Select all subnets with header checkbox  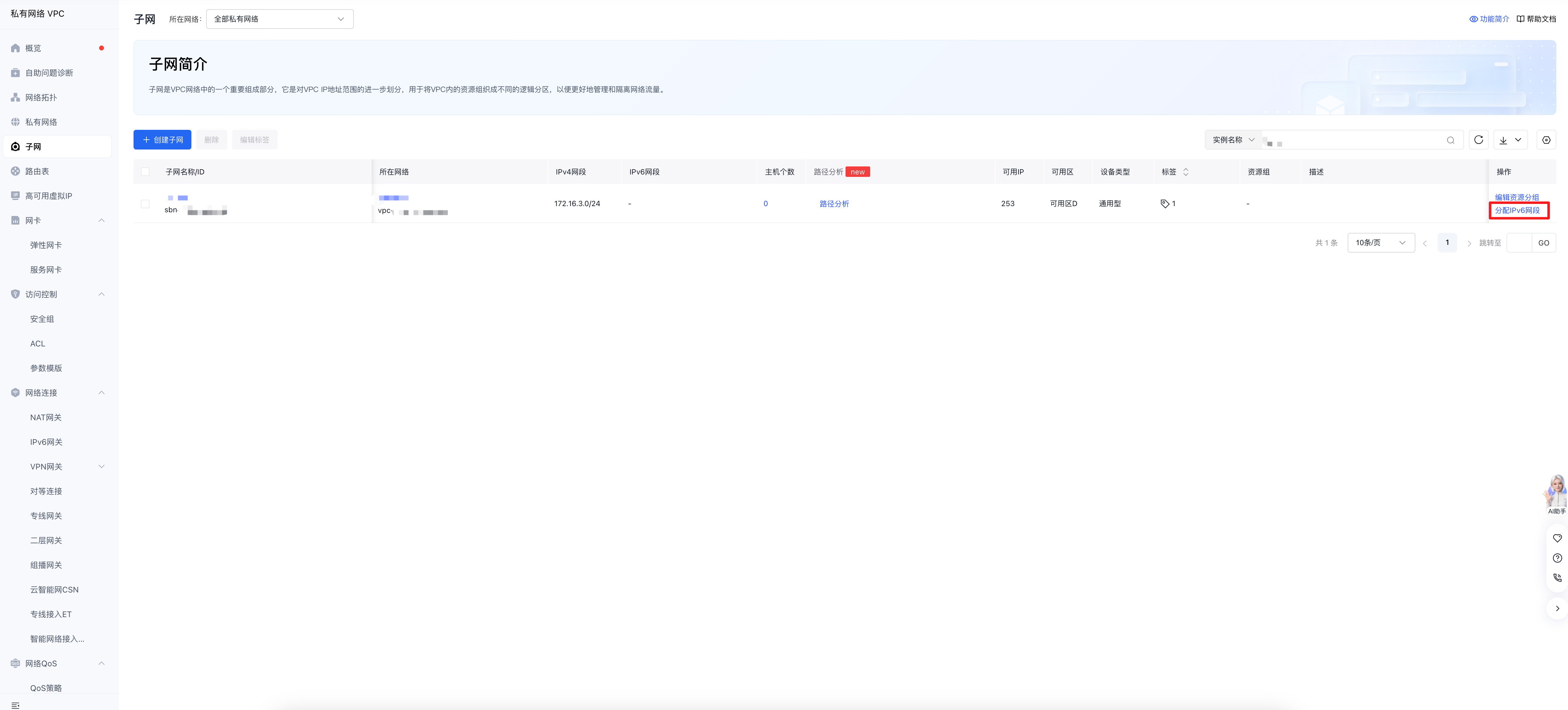pos(145,172)
